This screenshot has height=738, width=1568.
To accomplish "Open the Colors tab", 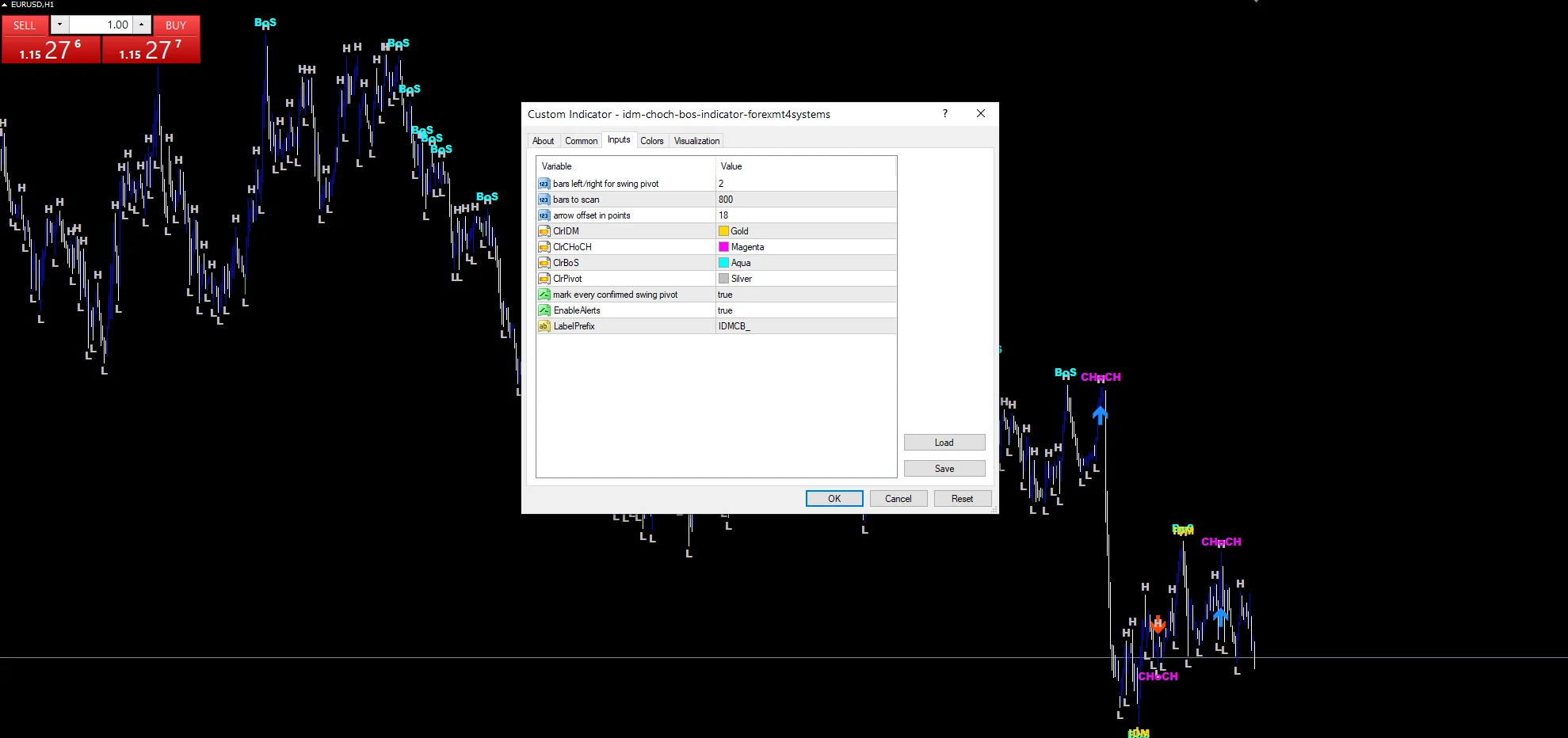I will (652, 141).
